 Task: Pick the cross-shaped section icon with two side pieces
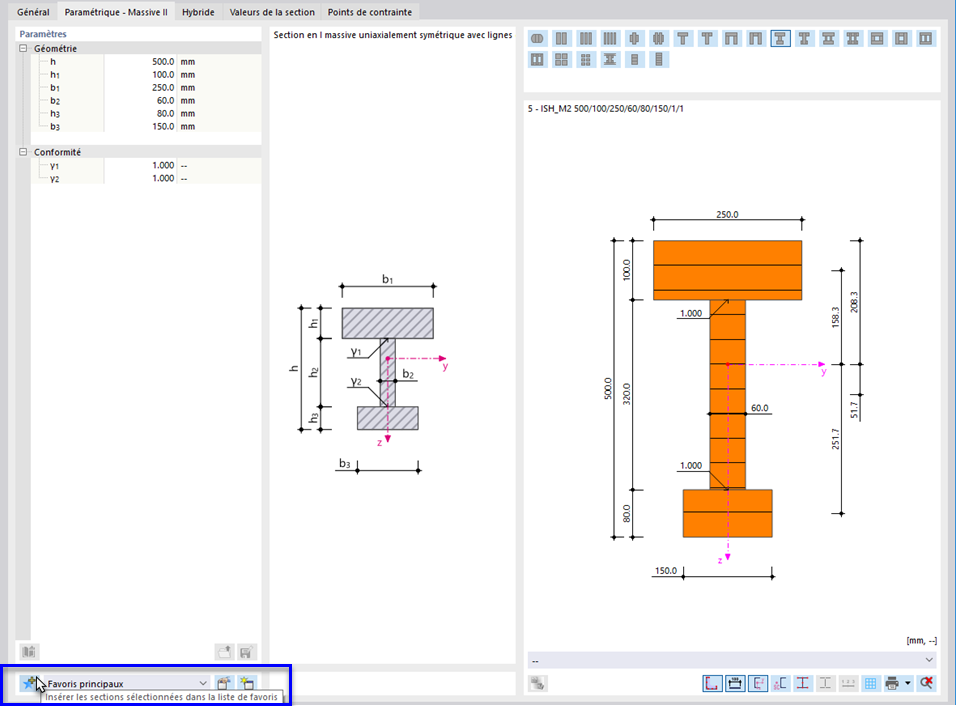[x=634, y=39]
